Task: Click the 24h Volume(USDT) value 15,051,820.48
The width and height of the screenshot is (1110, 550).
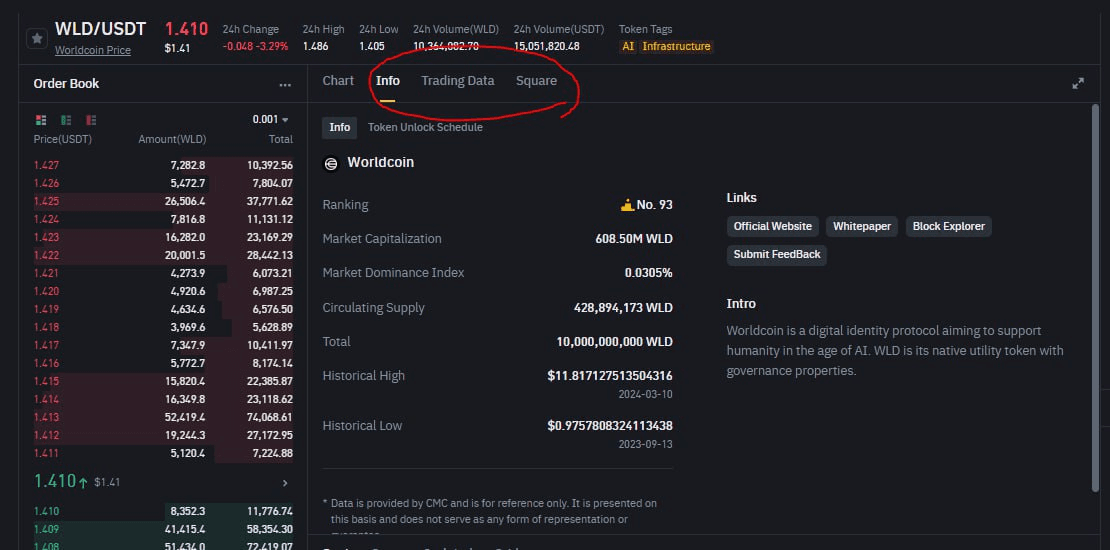Action: (x=547, y=46)
